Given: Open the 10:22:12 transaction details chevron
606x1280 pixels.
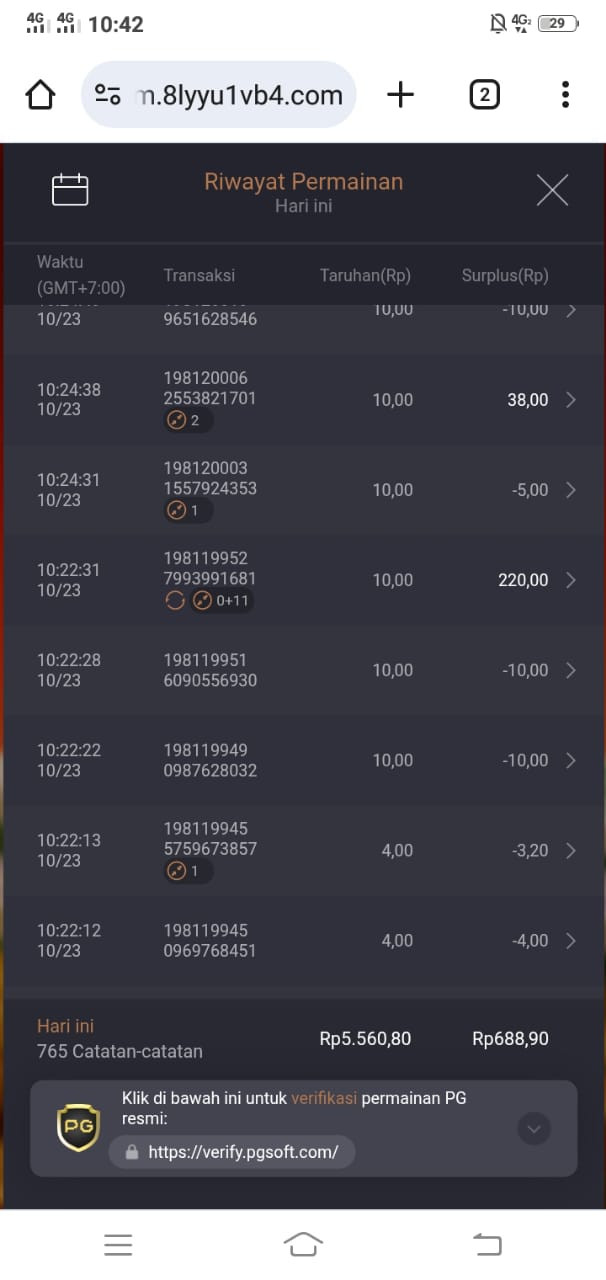Looking at the screenshot, I should click(571, 940).
